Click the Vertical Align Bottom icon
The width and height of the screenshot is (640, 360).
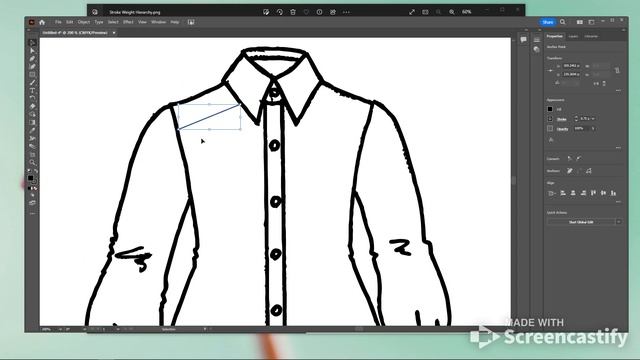tap(613, 193)
